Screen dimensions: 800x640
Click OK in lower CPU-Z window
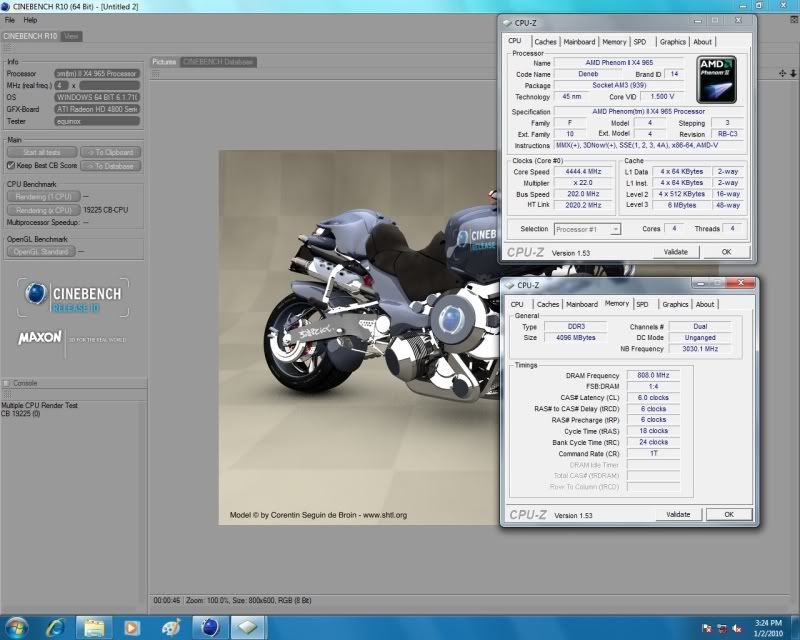pos(729,514)
